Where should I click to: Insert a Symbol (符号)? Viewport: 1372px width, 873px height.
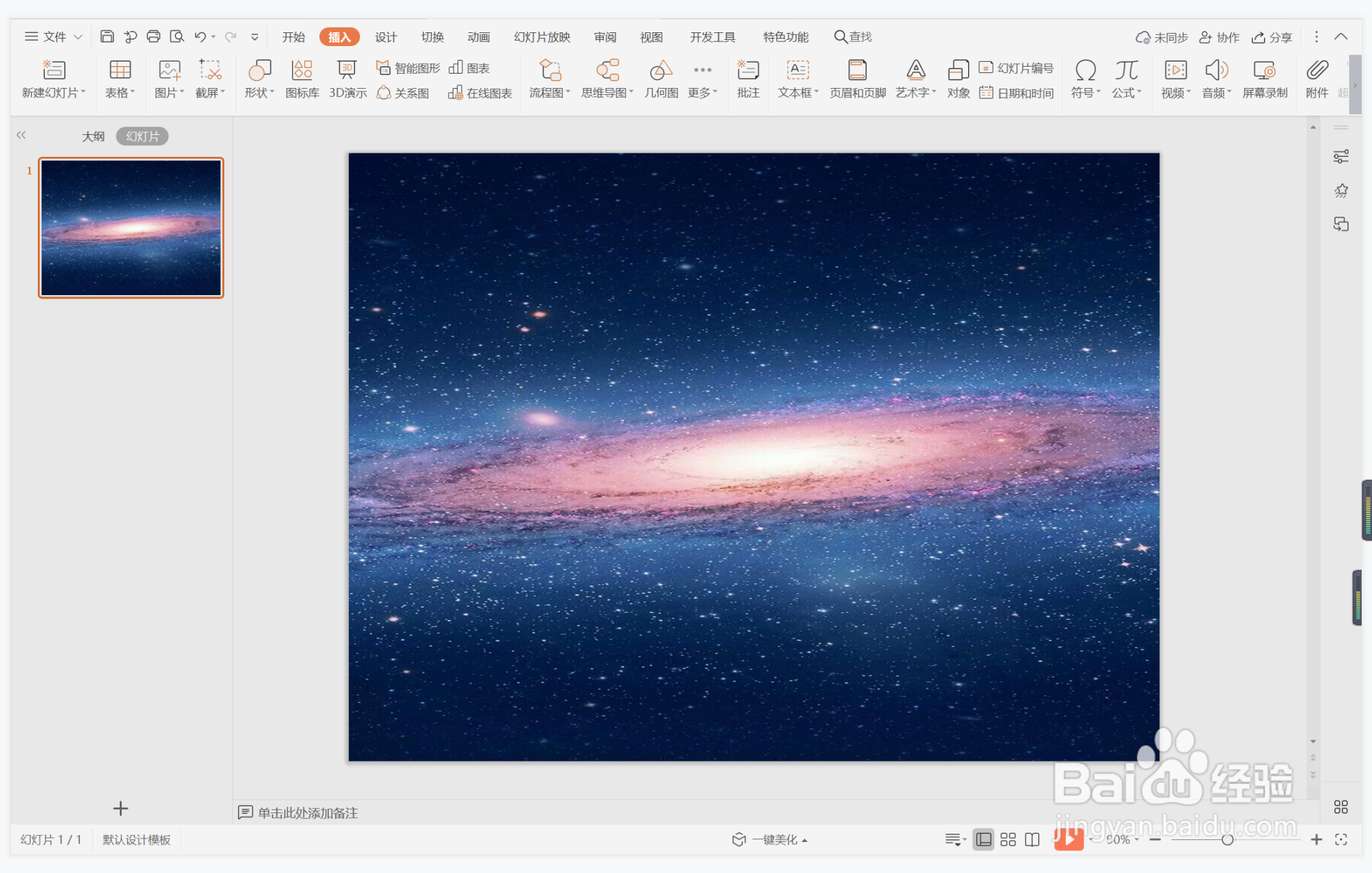pos(1086,80)
